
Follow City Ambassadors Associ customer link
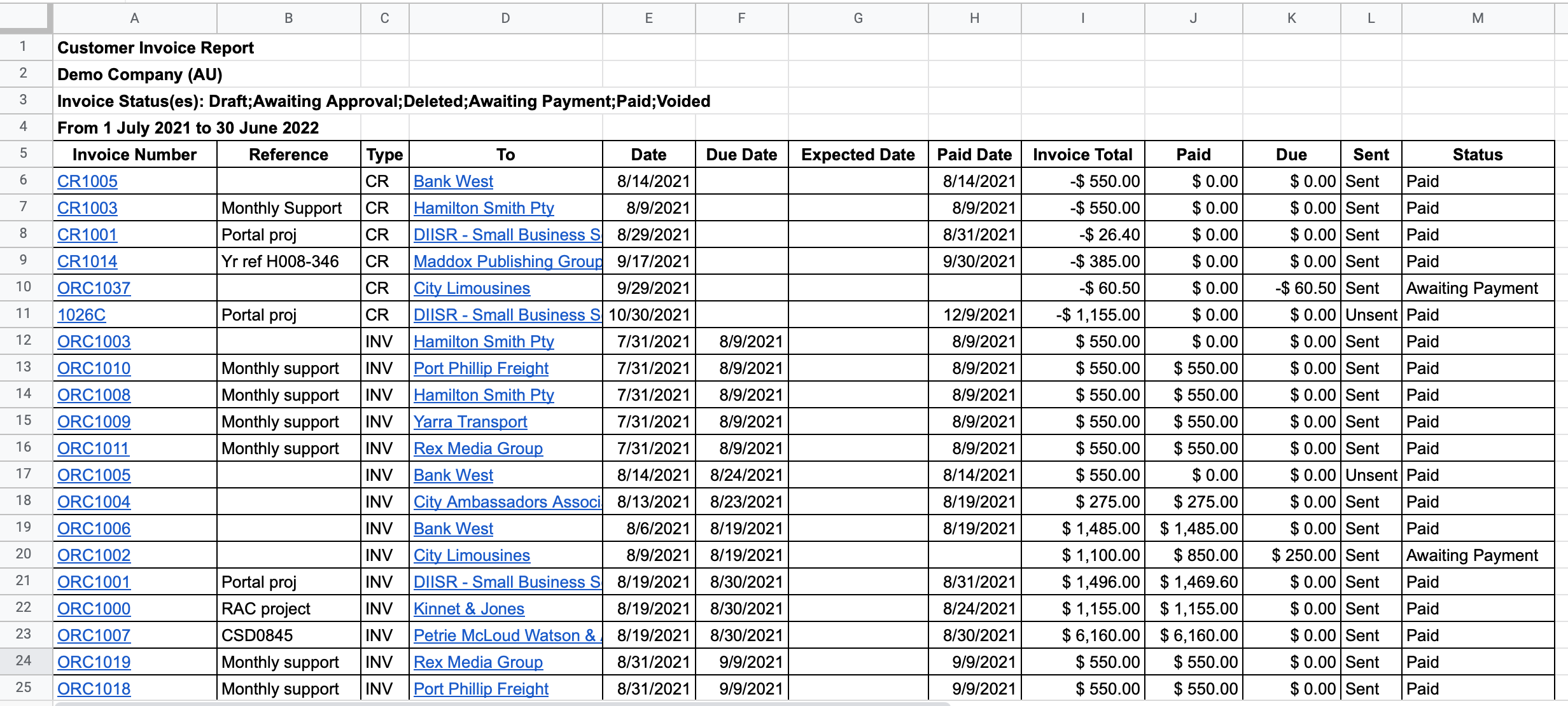(507, 502)
